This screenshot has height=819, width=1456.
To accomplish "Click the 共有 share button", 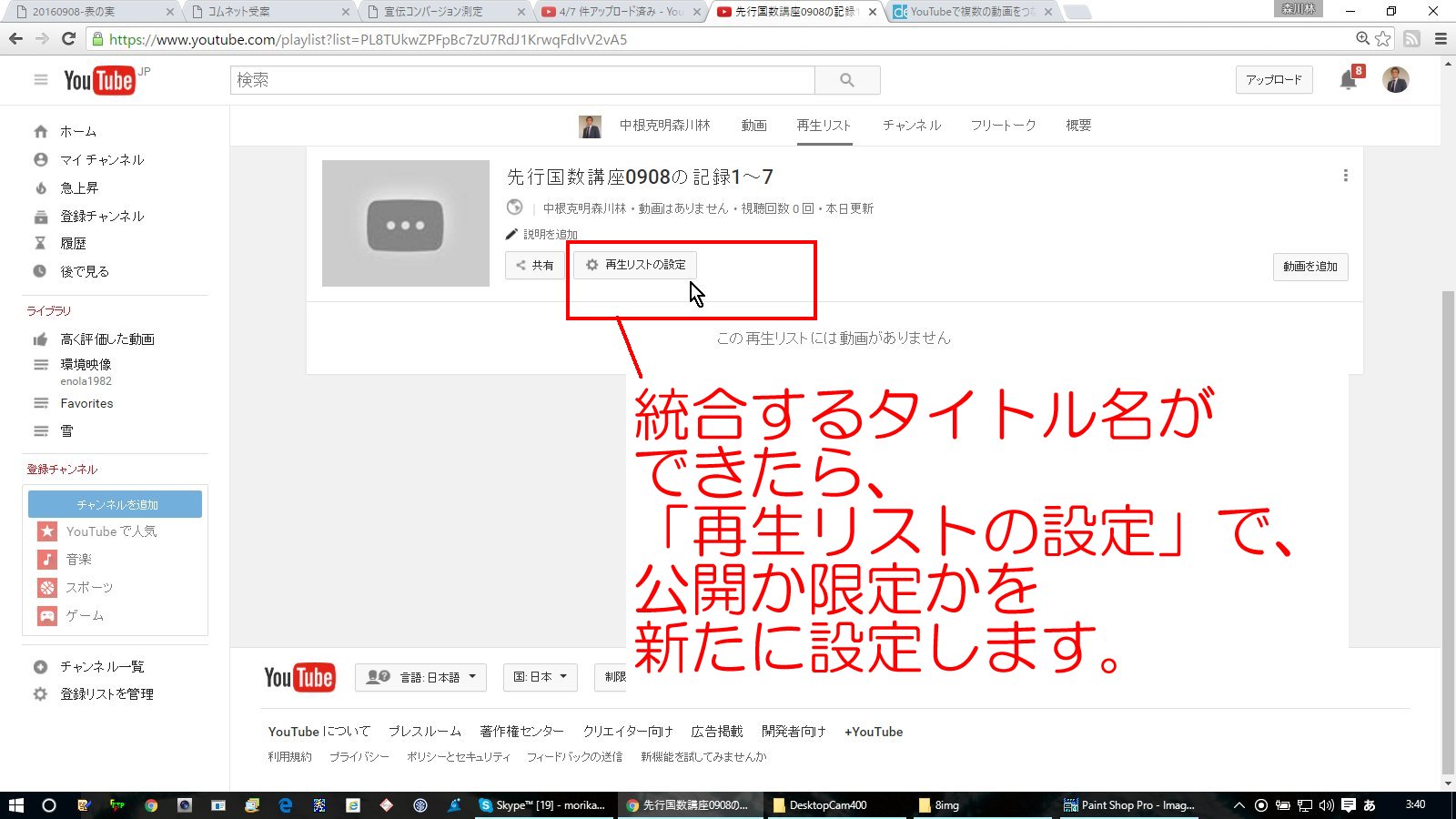I will pos(535,265).
